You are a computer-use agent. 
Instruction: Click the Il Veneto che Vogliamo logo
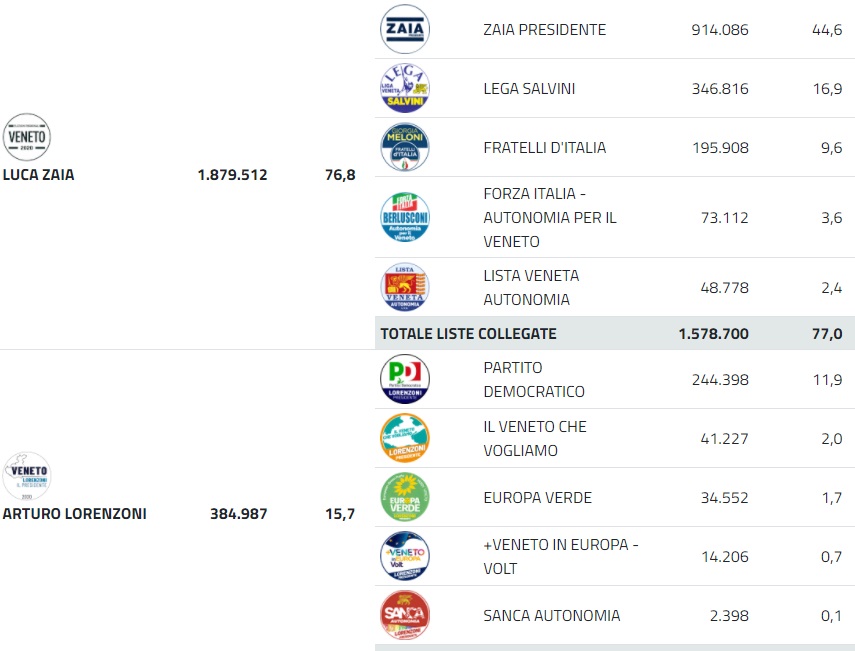405,438
